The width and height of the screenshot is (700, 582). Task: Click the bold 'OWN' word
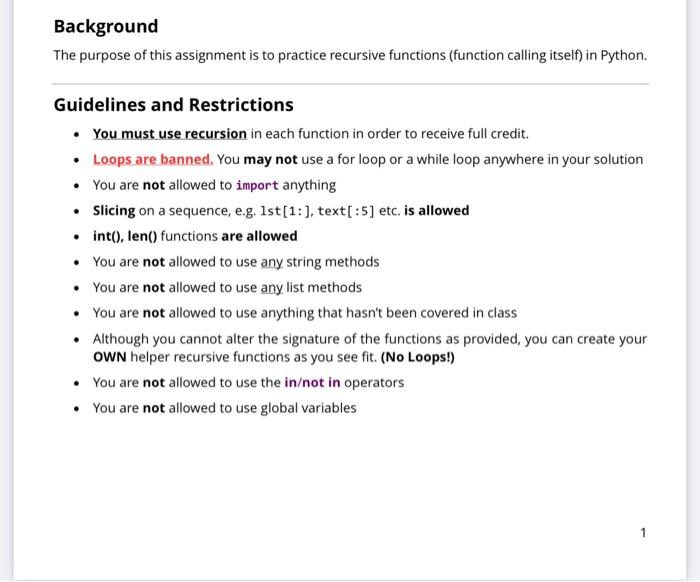point(109,357)
